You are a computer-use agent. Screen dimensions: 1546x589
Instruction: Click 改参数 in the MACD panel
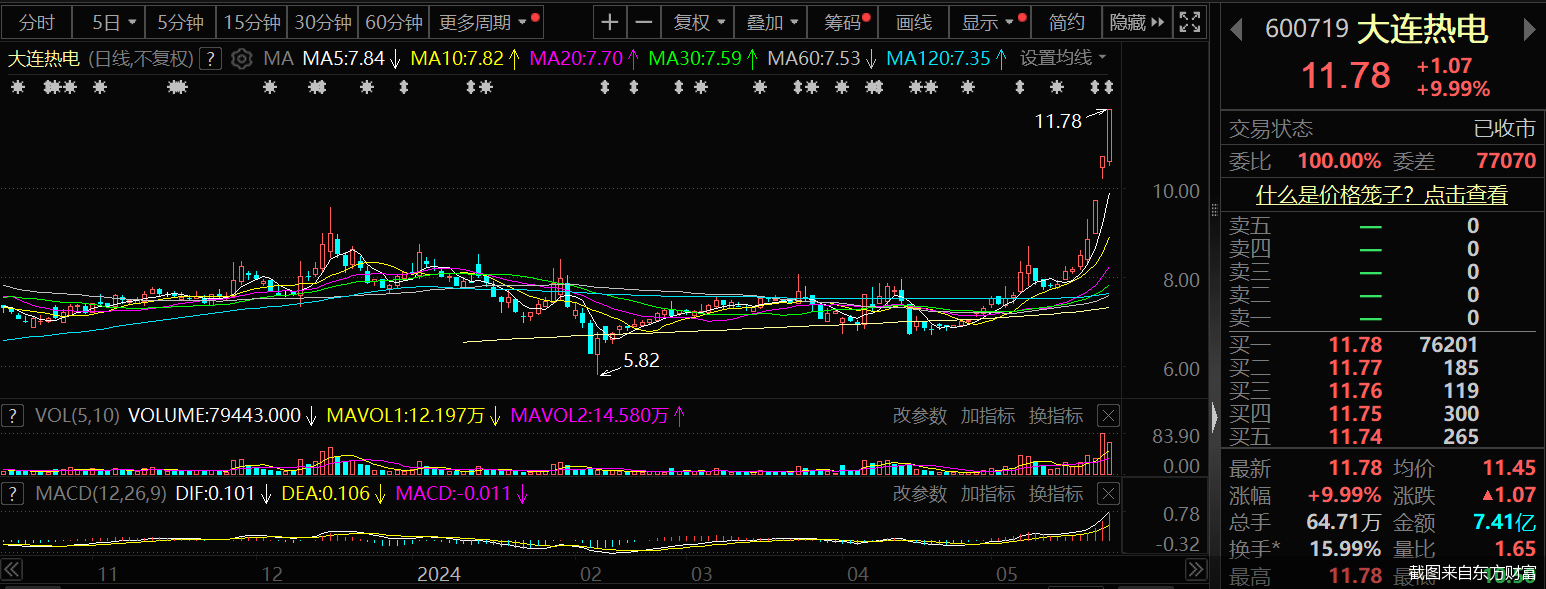pos(920,494)
